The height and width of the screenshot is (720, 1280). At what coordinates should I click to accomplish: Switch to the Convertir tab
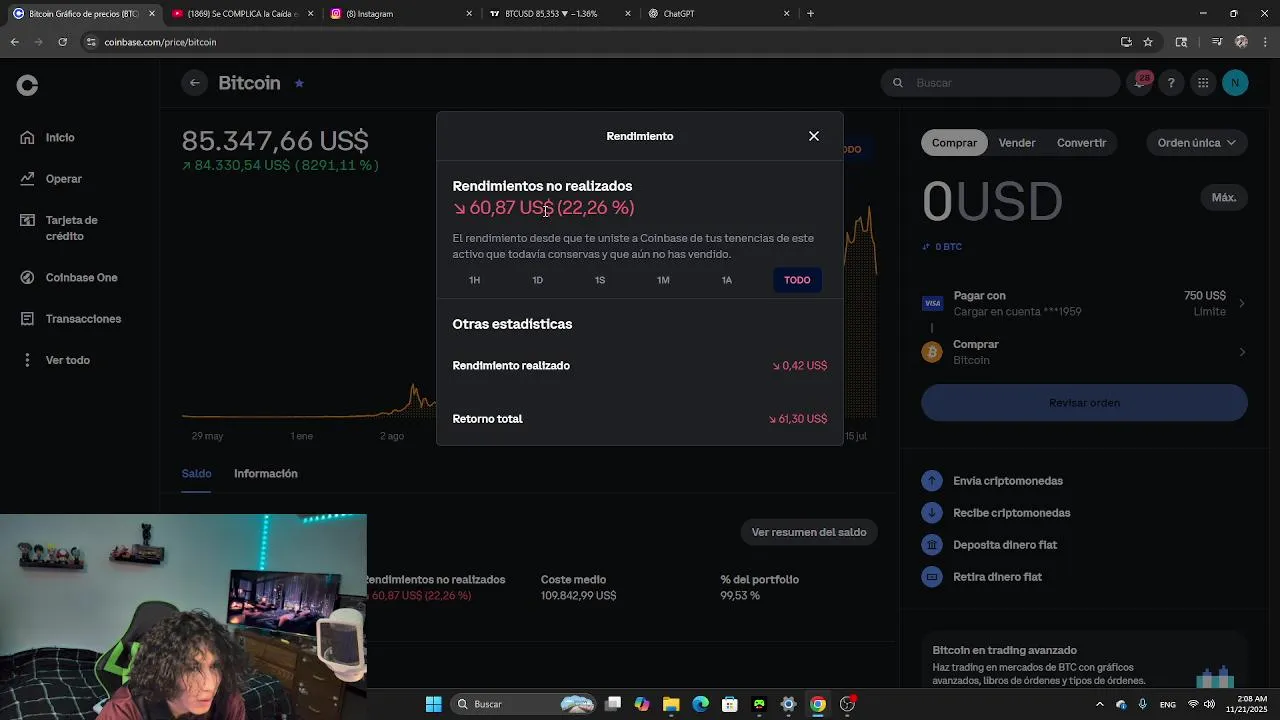coord(1082,143)
